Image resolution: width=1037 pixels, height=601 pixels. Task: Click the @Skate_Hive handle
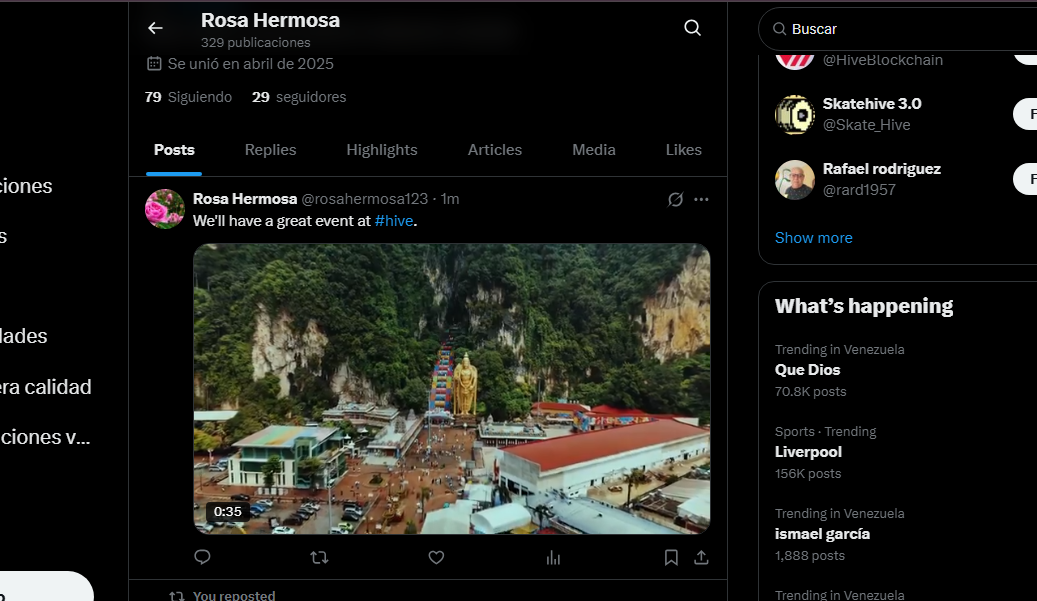coord(866,125)
